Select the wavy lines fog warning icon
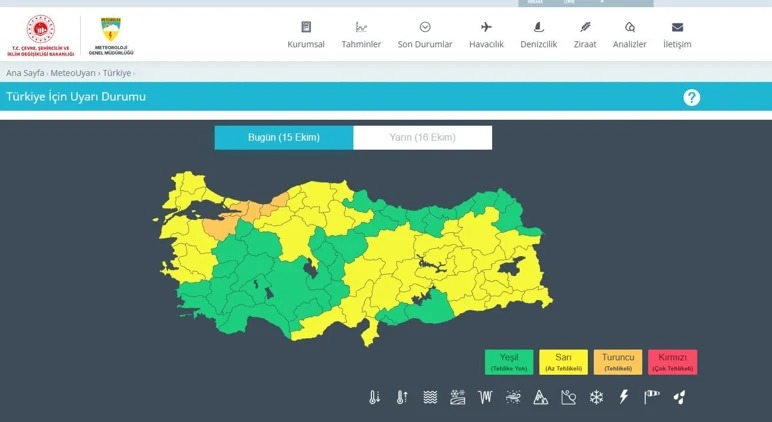Viewport: 772px width, 422px height. (x=430, y=397)
